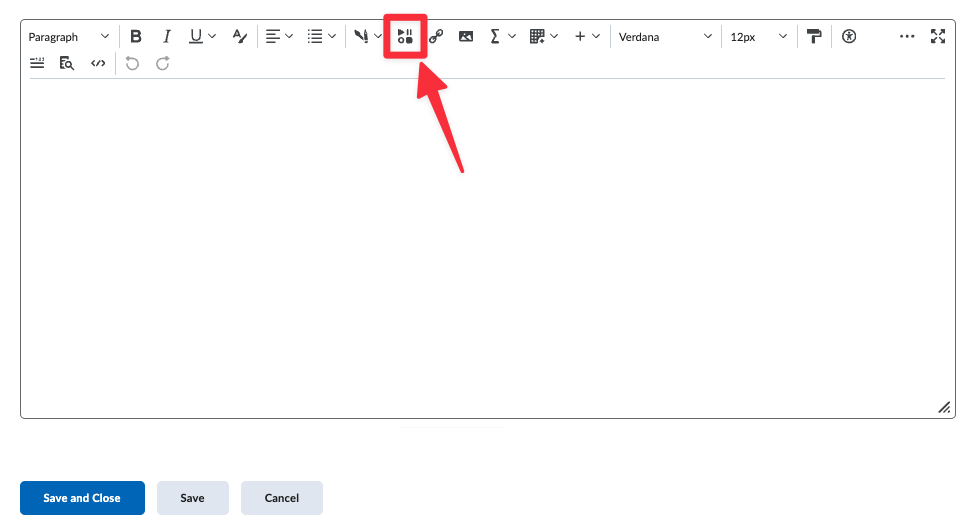This screenshot has height=526, width=971.
Task: Open the Verdana font family dropdown
Action: pyautogui.click(x=665, y=37)
